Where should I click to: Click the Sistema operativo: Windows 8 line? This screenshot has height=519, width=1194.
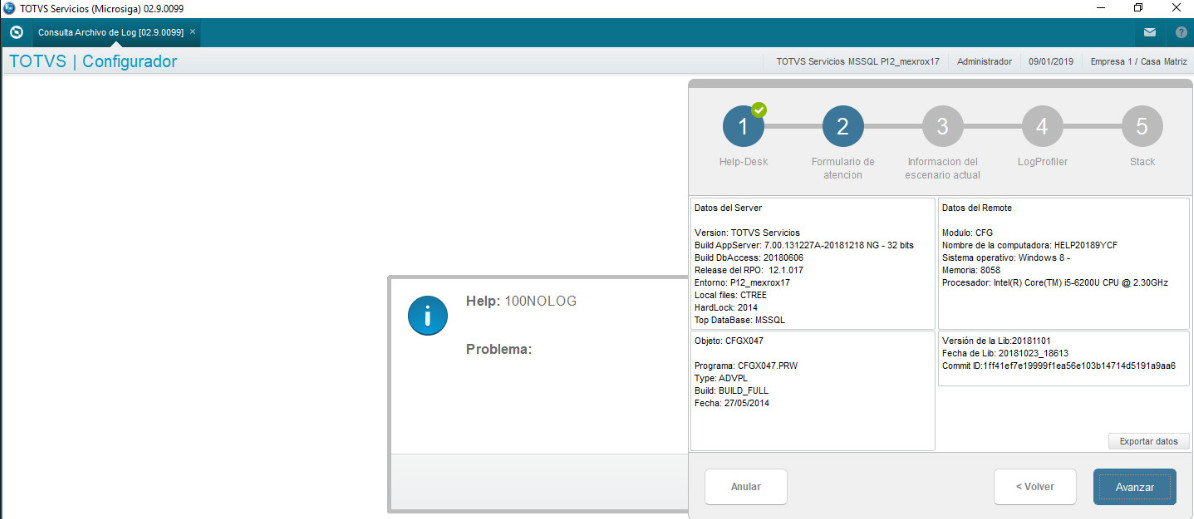[x=1006, y=257]
